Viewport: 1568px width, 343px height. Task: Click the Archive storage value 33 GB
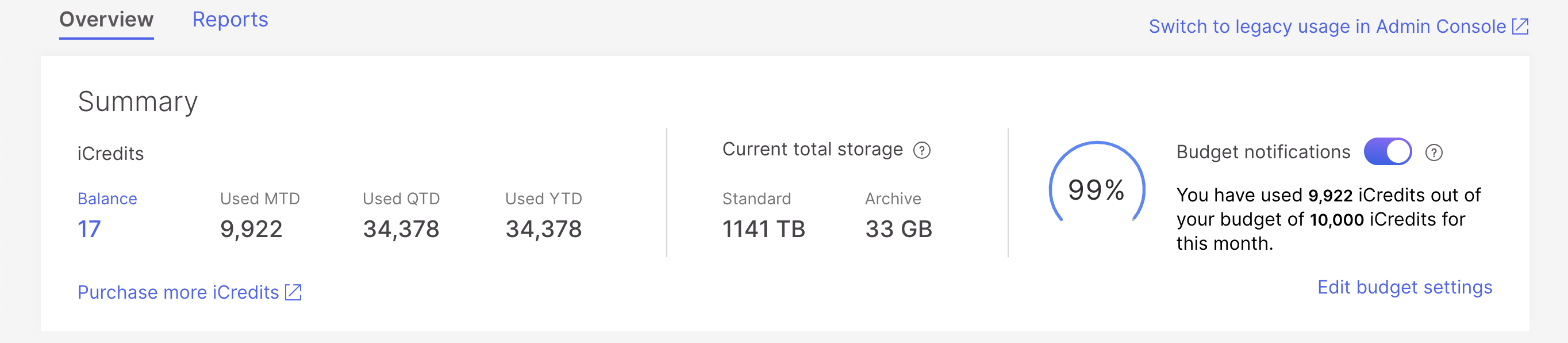(x=898, y=229)
